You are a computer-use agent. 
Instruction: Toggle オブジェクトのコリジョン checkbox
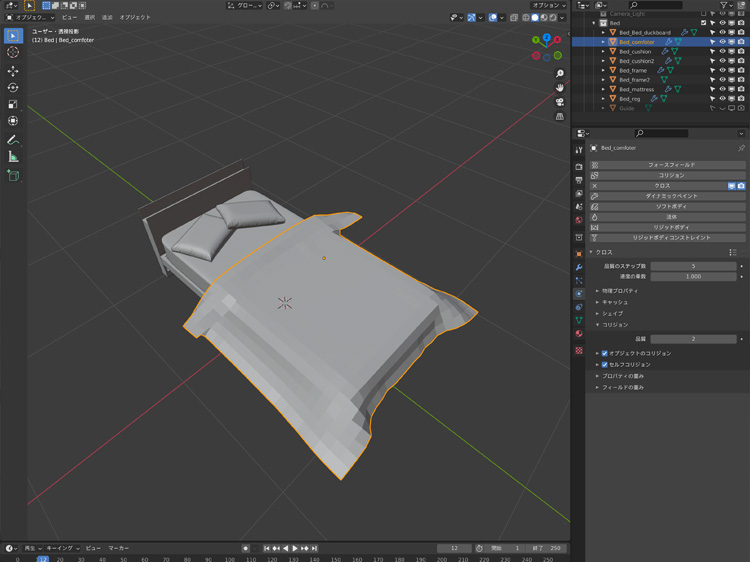pos(605,353)
